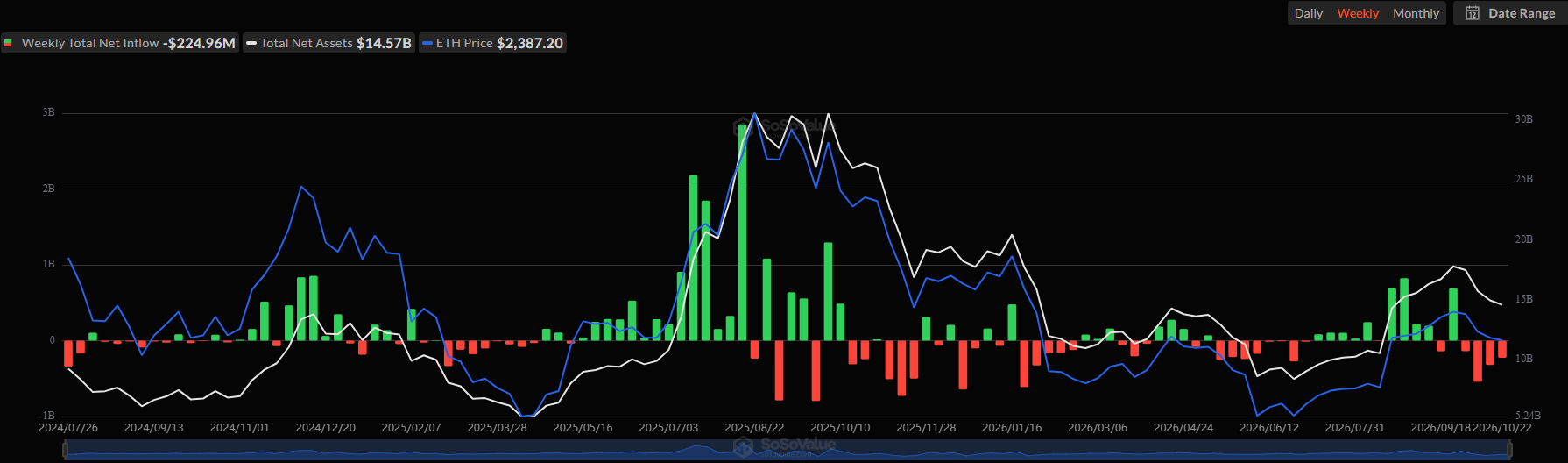Click the 2025/11/28 x-axis date label
The width and height of the screenshot is (1568, 463).
[x=927, y=428]
